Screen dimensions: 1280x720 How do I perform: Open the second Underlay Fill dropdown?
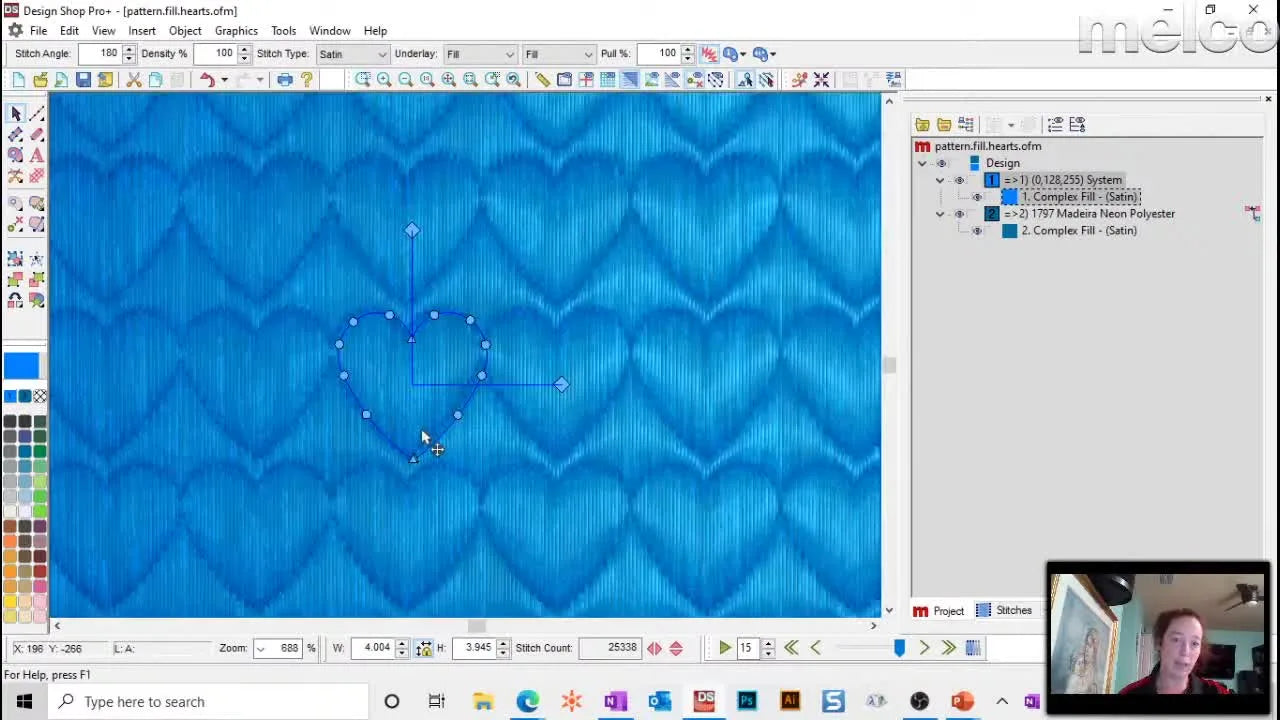(587, 54)
